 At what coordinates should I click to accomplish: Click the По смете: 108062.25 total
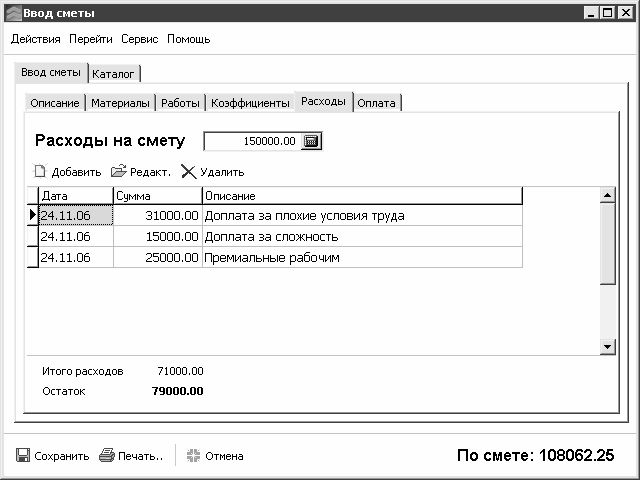click(x=536, y=455)
